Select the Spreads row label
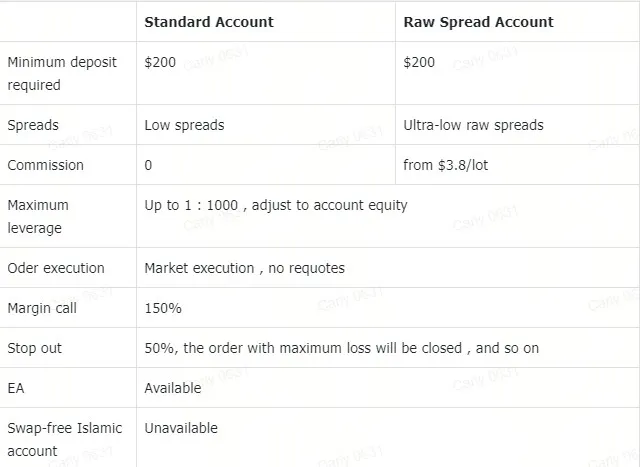The width and height of the screenshot is (640, 467). pos(33,125)
